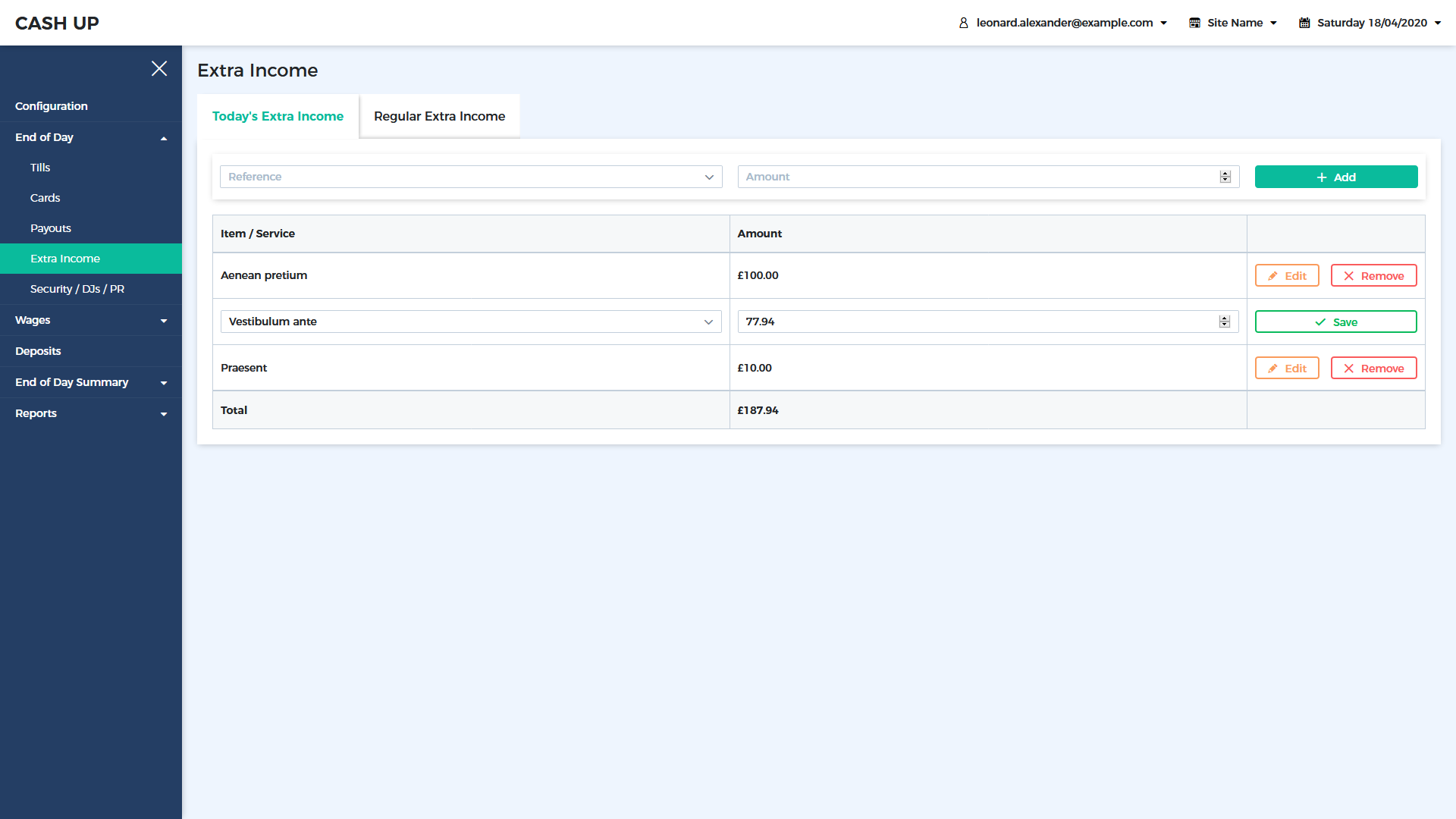Remove the Aenean pretium entry
This screenshot has height=819, width=1456.
1373,276
